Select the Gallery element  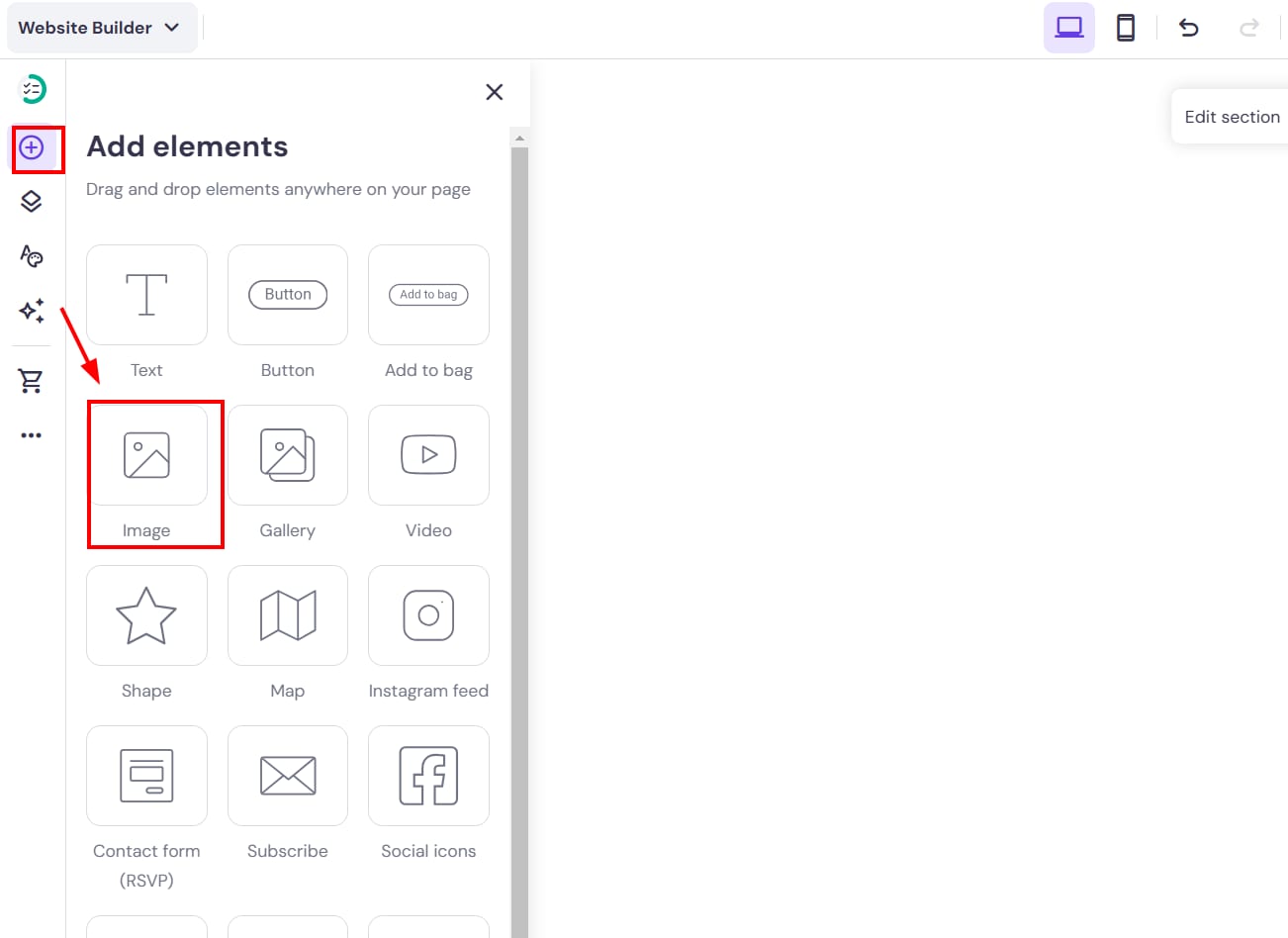click(x=288, y=456)
